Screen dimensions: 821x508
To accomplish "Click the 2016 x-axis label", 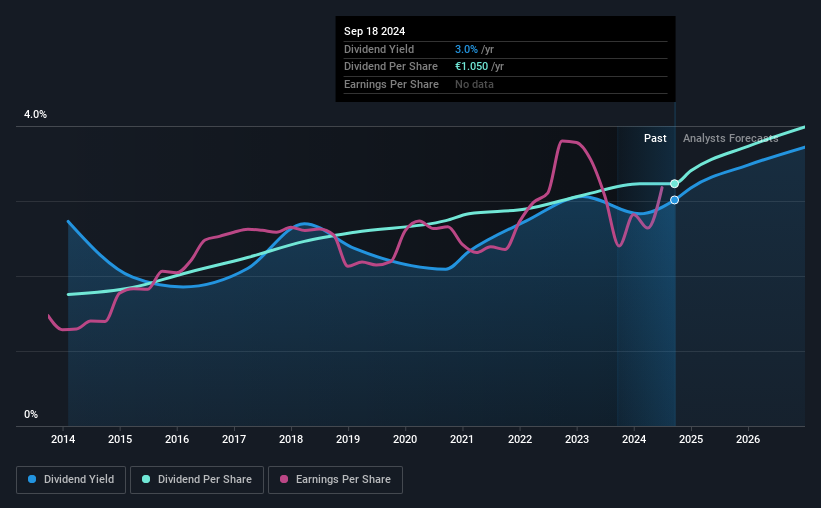I will pyautogui.click(x=177, y=439).
